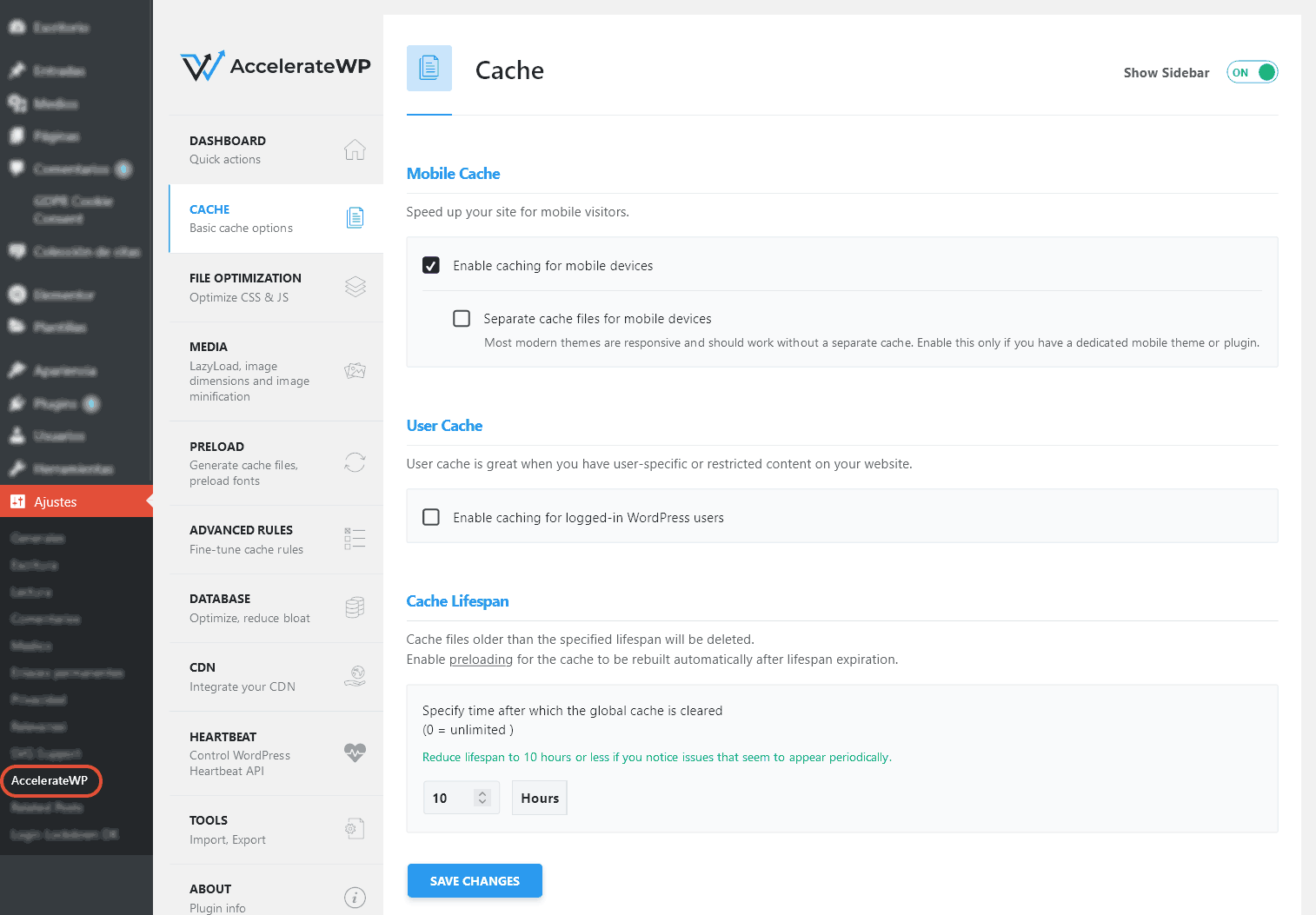Open Advanced Rules list icon
The height and width of the screenshot is (915, 1316).
(x=355, y=538)
